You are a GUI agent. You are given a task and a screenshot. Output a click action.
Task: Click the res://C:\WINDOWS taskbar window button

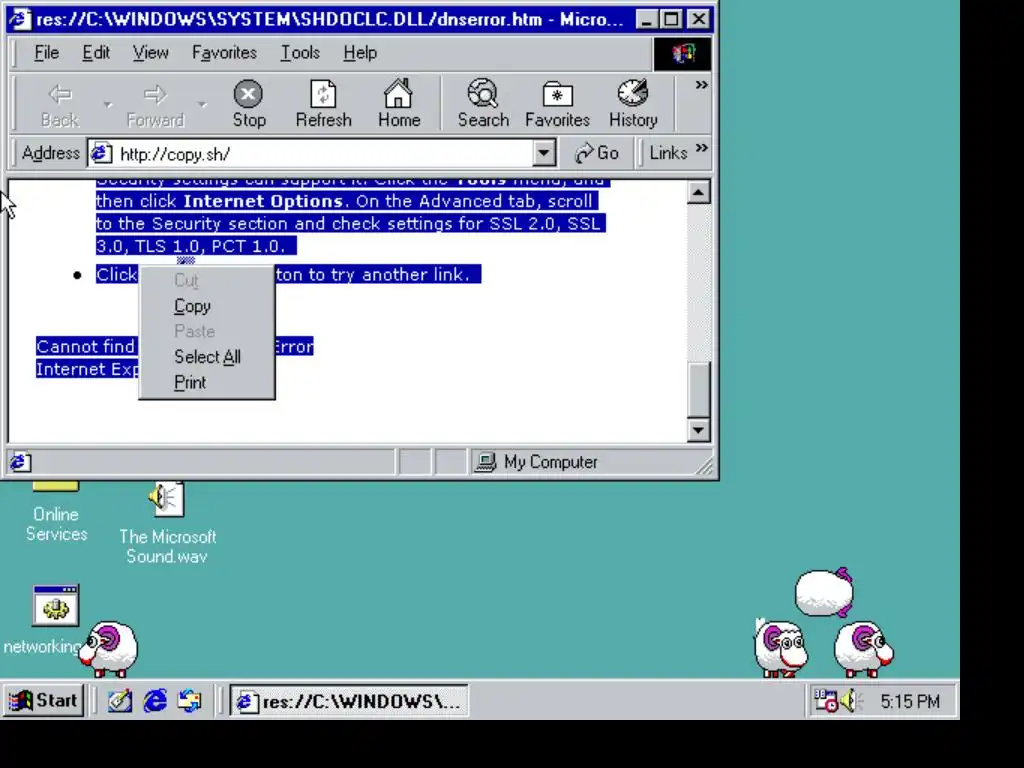tap(349, 701)
